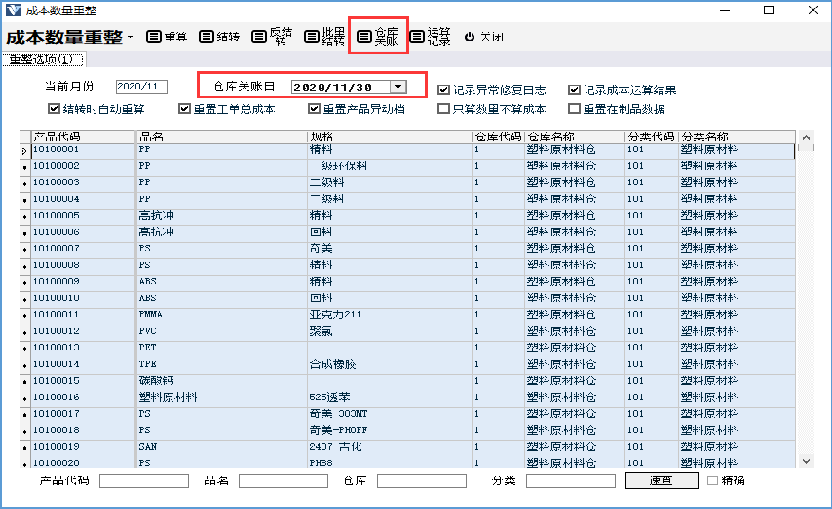The height and width of the screenshot is (509, 832).
Task: Uncheck 记录异常修复日志 checkbox
Action: pos(444,89)
